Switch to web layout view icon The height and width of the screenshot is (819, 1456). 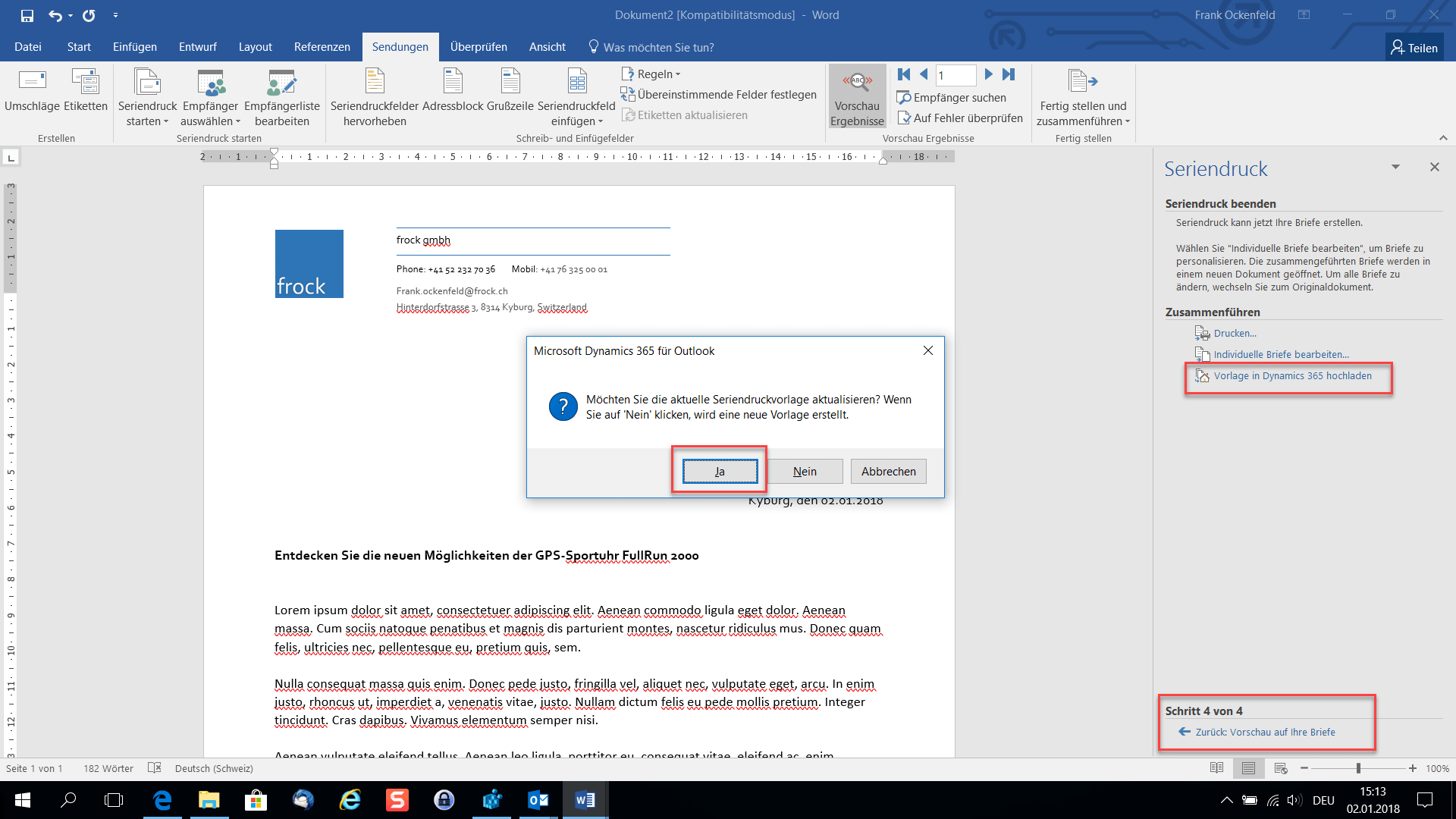1281,768
